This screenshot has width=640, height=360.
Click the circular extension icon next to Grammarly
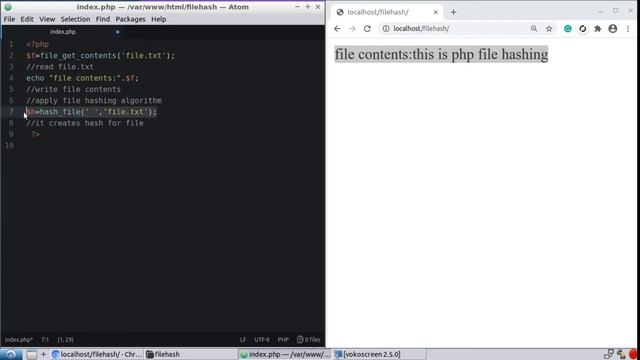point(583,29)
